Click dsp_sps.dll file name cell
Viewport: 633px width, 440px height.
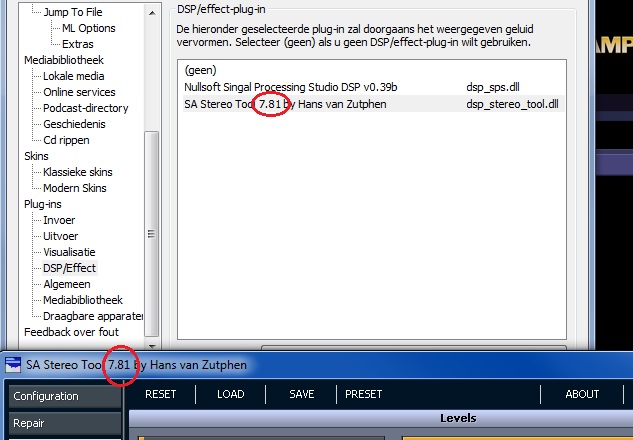(x=493, y=87)
